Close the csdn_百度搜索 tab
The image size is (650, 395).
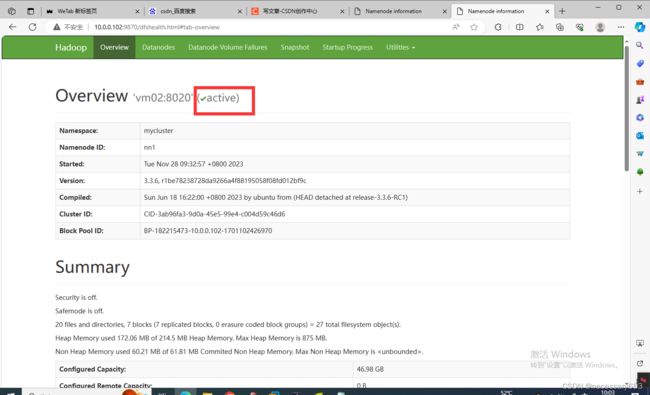(x=240, y=12)
